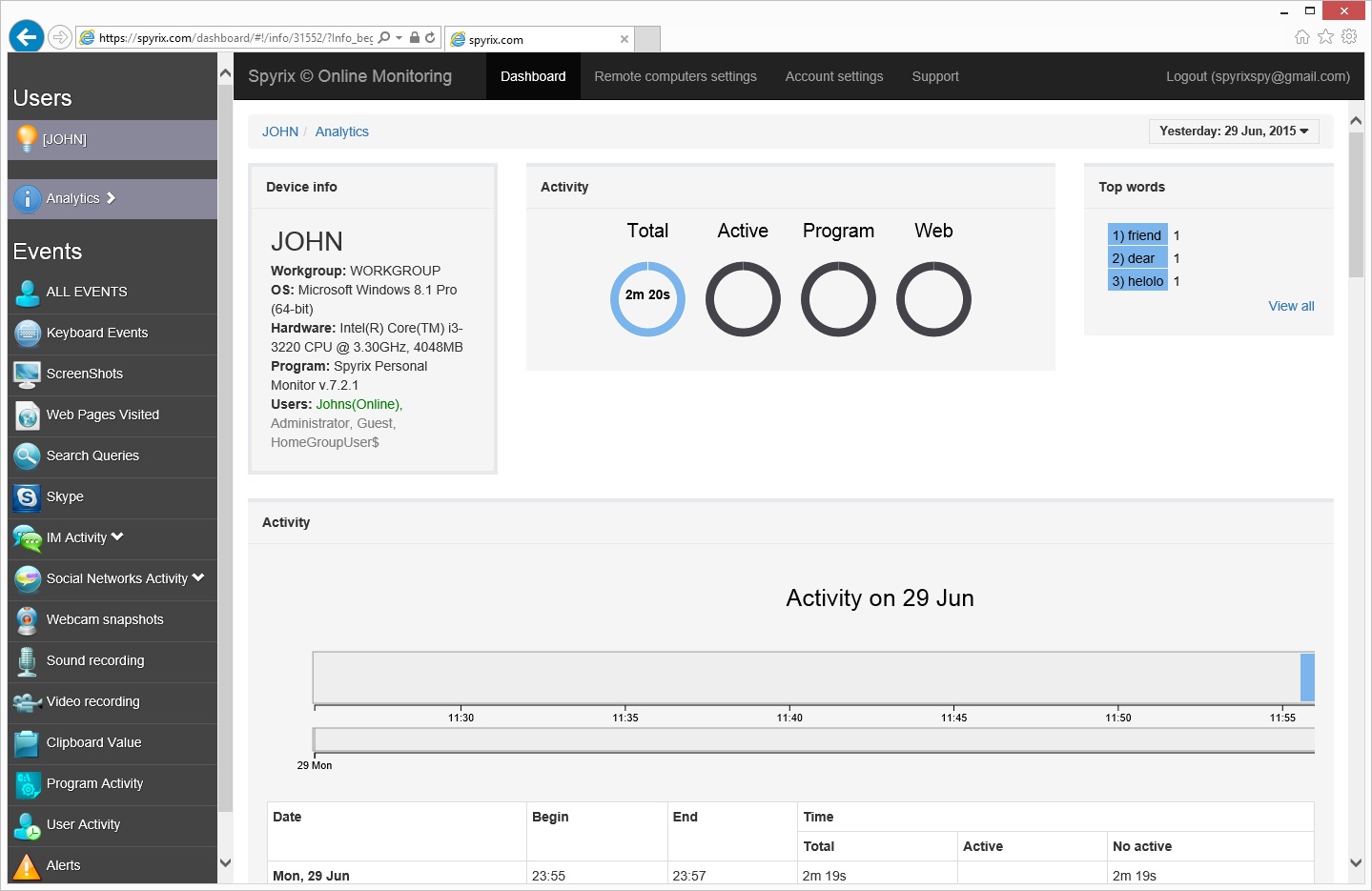Click the Social Networks Activity icon
The height and width of the screenshot is (891, 1372).
pyautogui.click(x=27, y=578)
